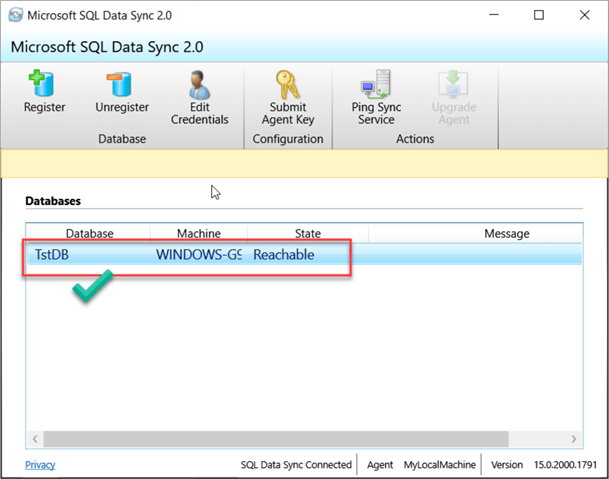
Task: Maximize the SQL Data Sync window
Action: pos(539,15)
